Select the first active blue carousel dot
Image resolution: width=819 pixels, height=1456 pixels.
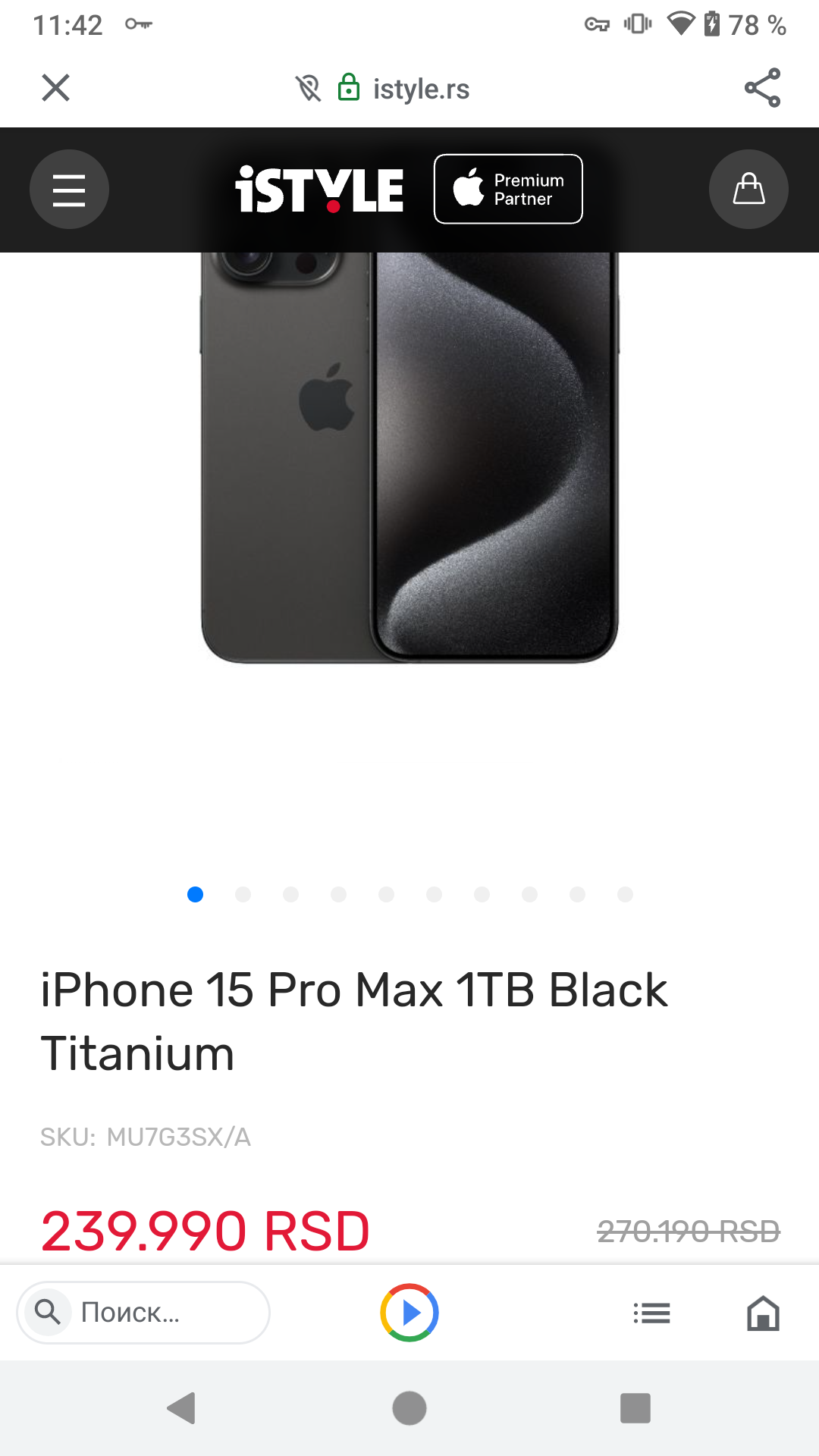pyautogui.click(x=195, y=895)
